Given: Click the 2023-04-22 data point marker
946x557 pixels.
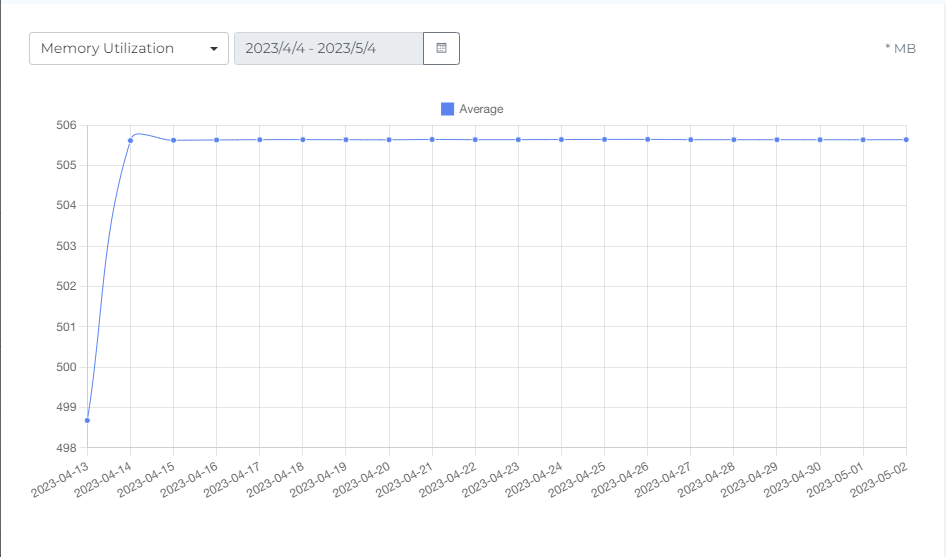Looking at the screenshot, I should click(x=475, y=139).
